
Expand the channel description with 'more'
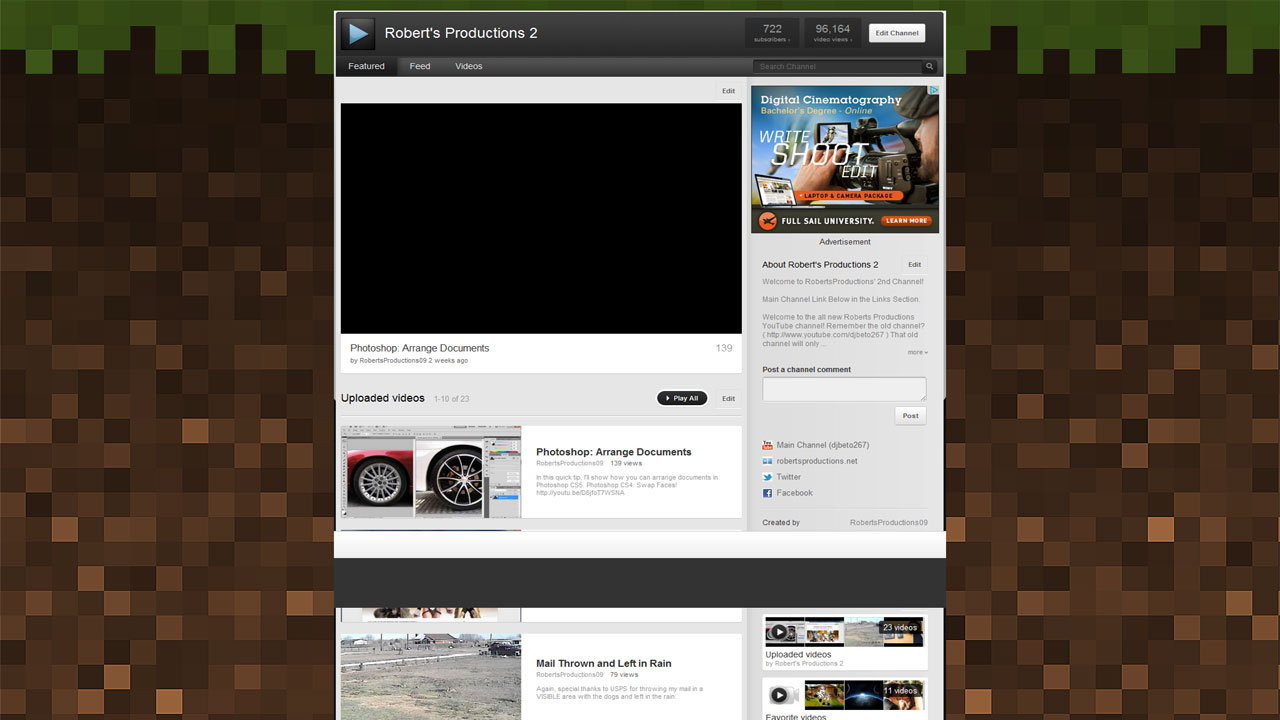tap(917, 352)
